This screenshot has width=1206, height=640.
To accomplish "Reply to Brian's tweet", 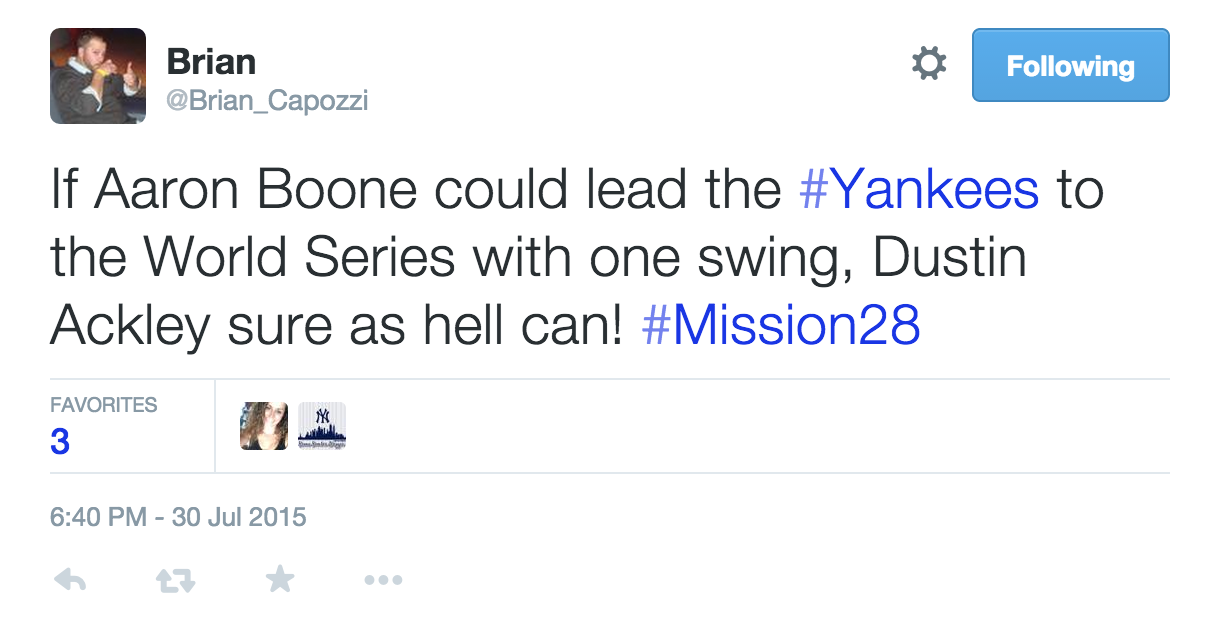I will [x=69, y=580].
